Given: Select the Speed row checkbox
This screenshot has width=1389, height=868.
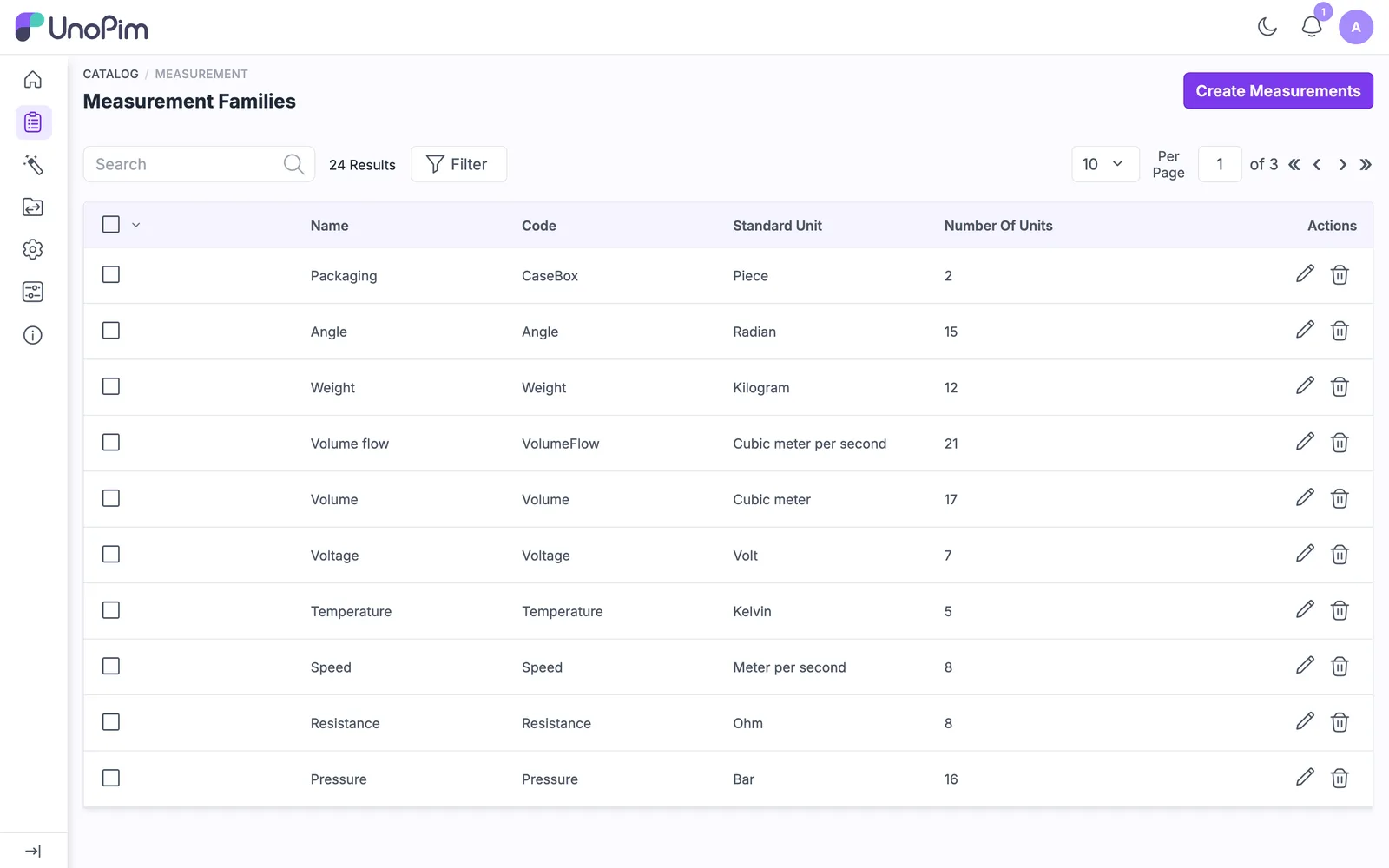Looking at the screenshot, I should (111, 666).
